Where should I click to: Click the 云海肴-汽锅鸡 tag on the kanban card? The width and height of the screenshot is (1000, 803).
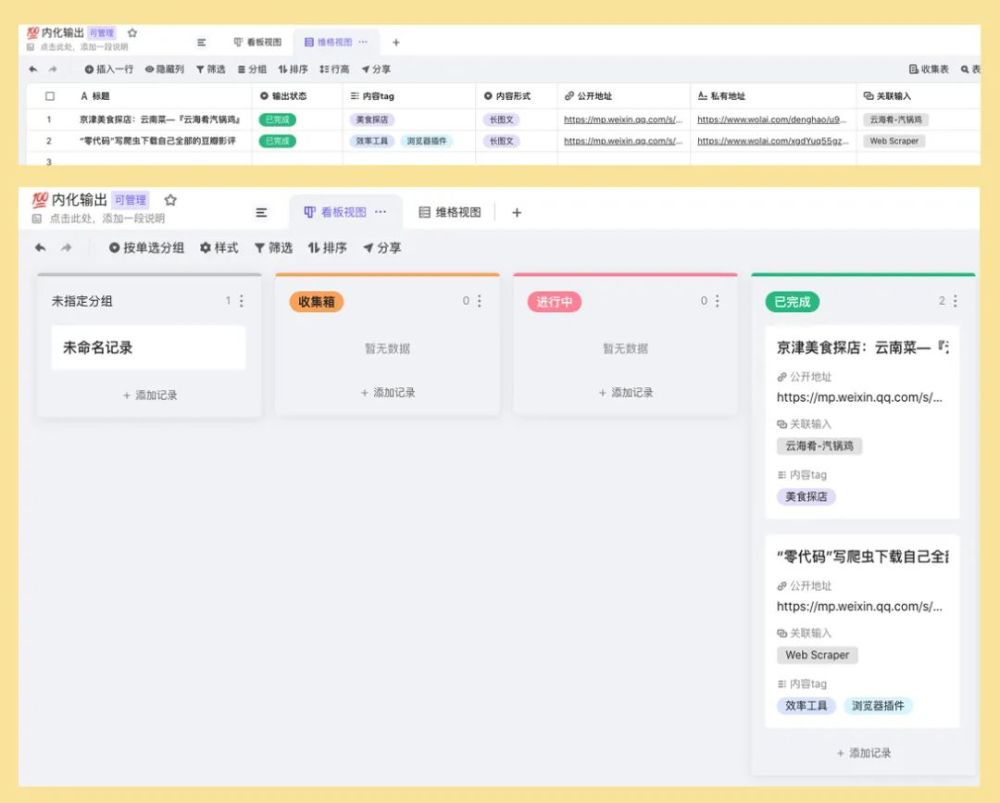[820, 446]
